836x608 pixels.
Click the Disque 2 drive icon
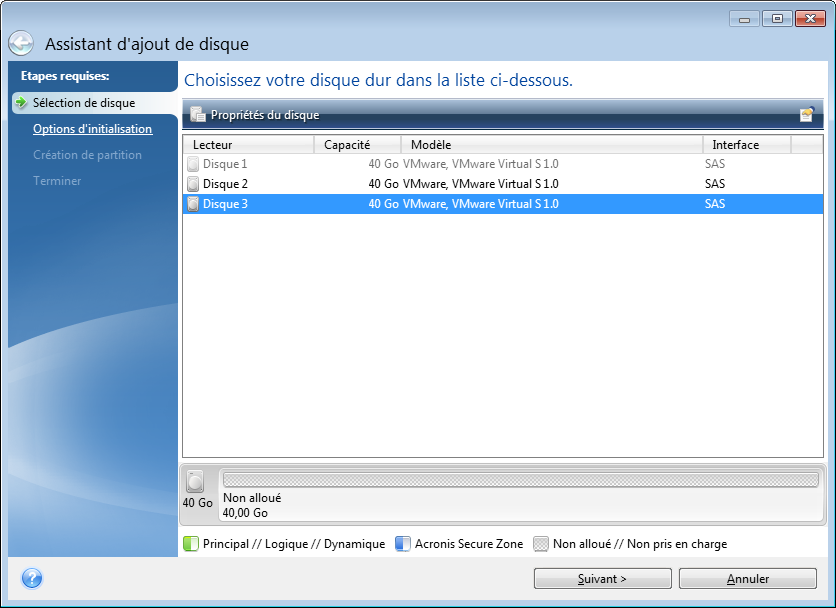point(194,184)
